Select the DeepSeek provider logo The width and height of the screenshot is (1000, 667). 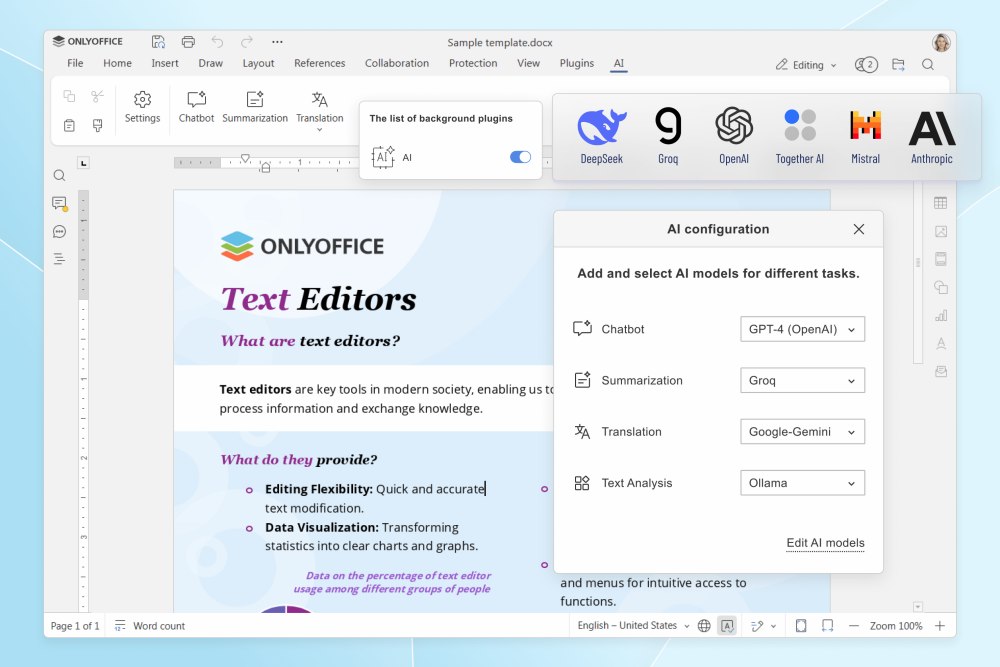coord(601,136)
